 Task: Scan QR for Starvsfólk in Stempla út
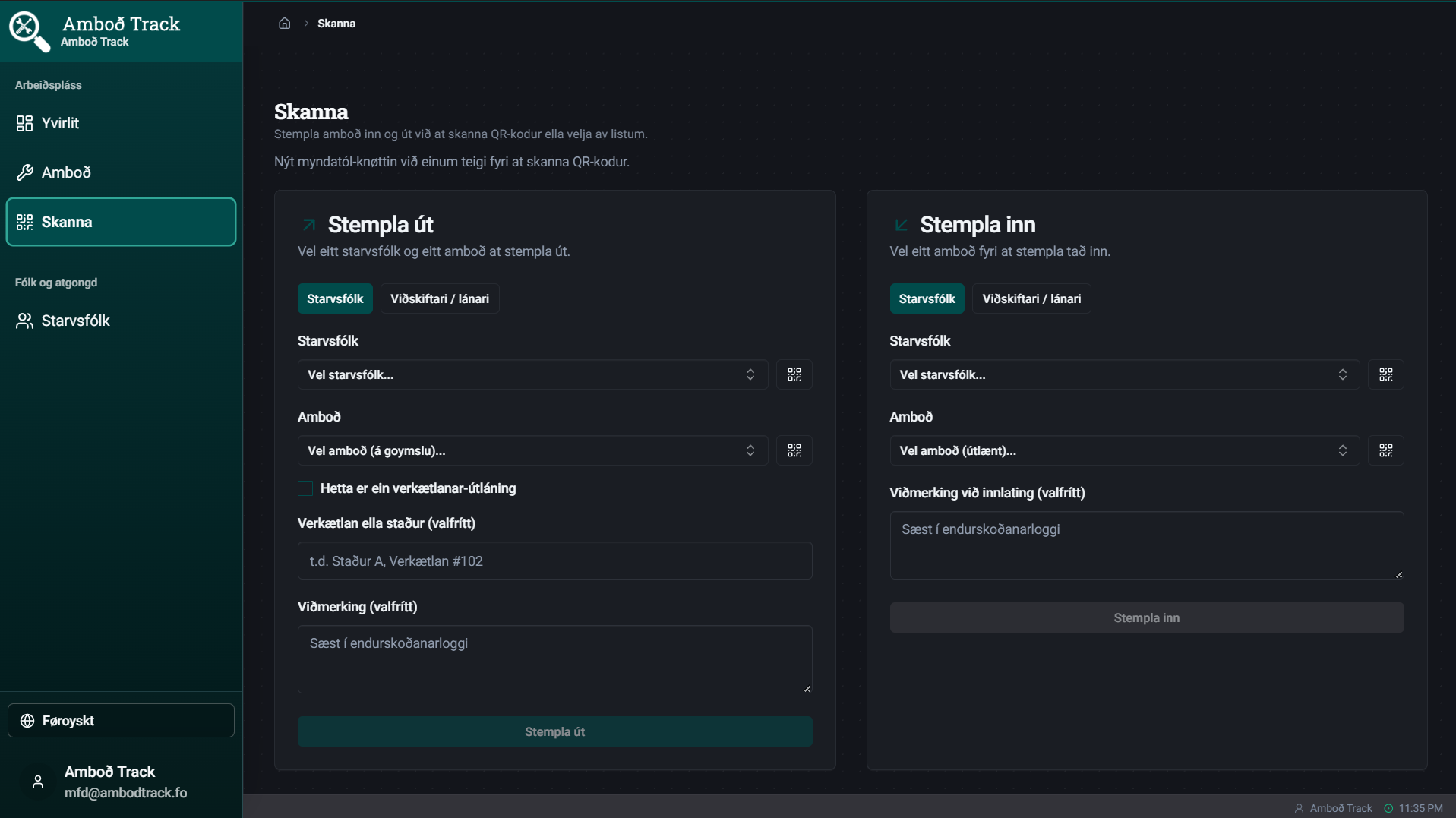click(x=794, y=374)
